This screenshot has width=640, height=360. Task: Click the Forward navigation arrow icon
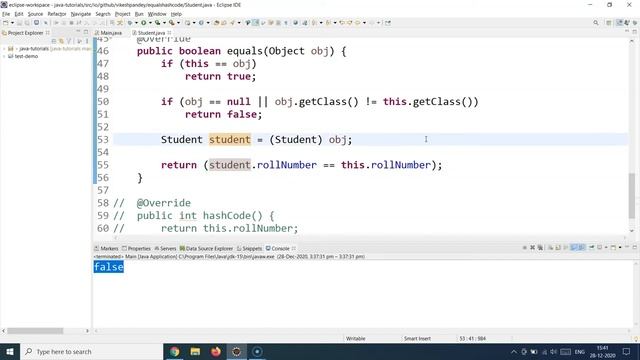(x=371, y=23)
